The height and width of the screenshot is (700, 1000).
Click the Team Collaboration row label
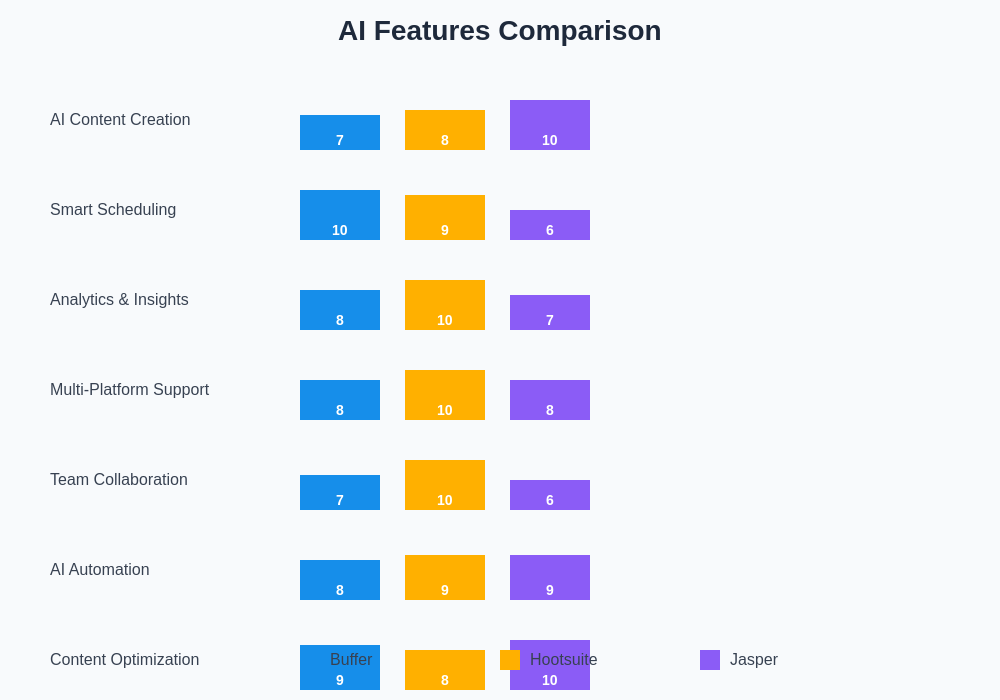click(119, 480)
